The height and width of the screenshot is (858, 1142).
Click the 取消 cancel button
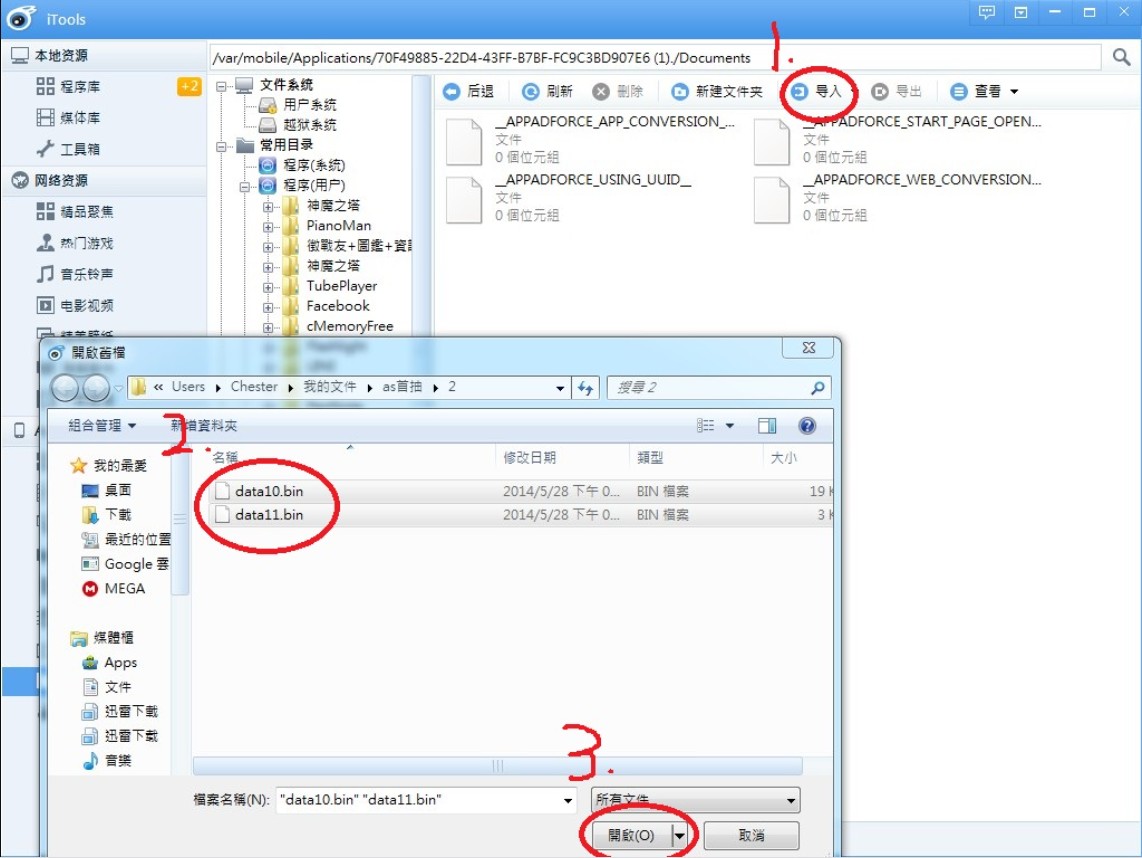coord(751,836)
